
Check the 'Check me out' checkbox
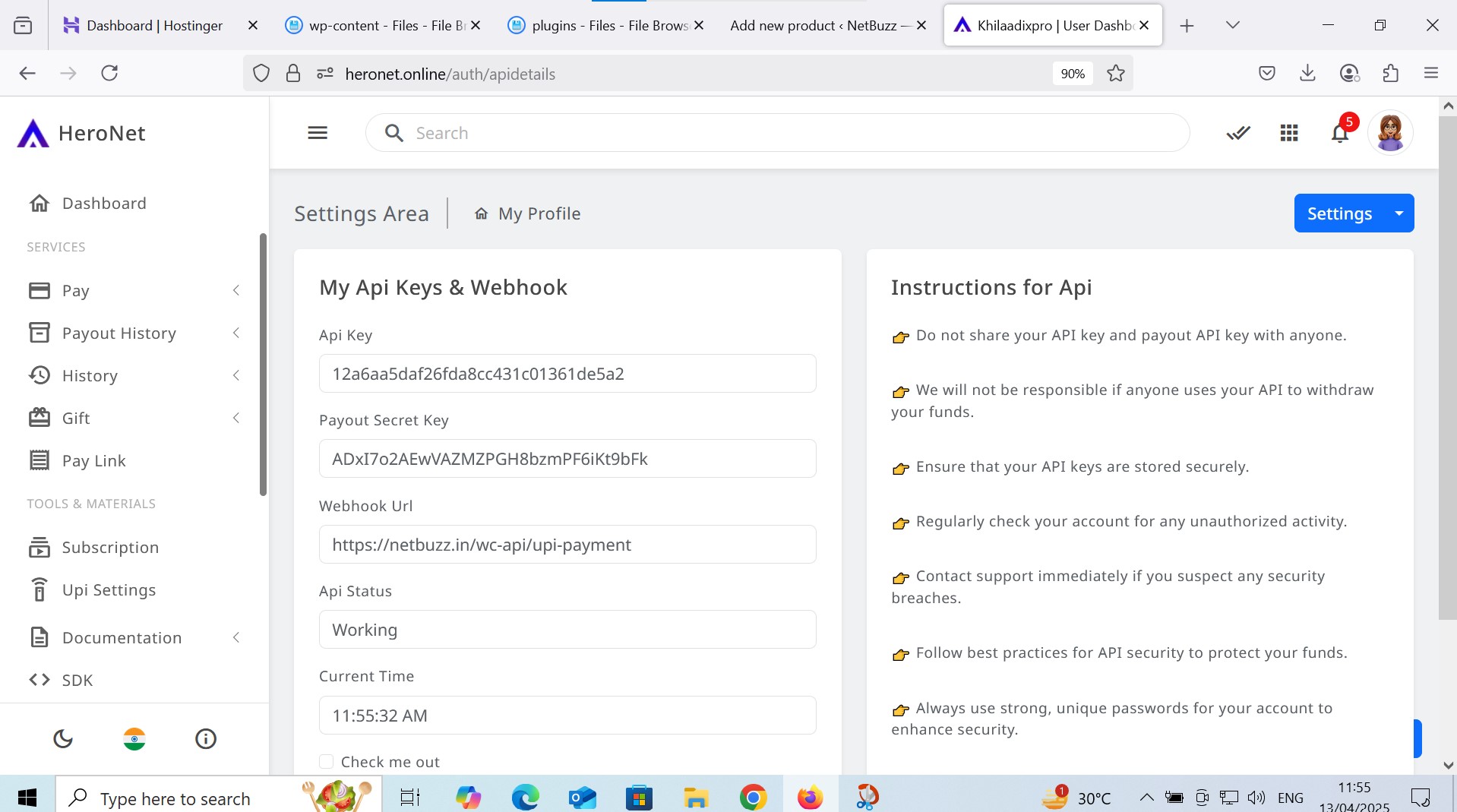pos(327,761)
